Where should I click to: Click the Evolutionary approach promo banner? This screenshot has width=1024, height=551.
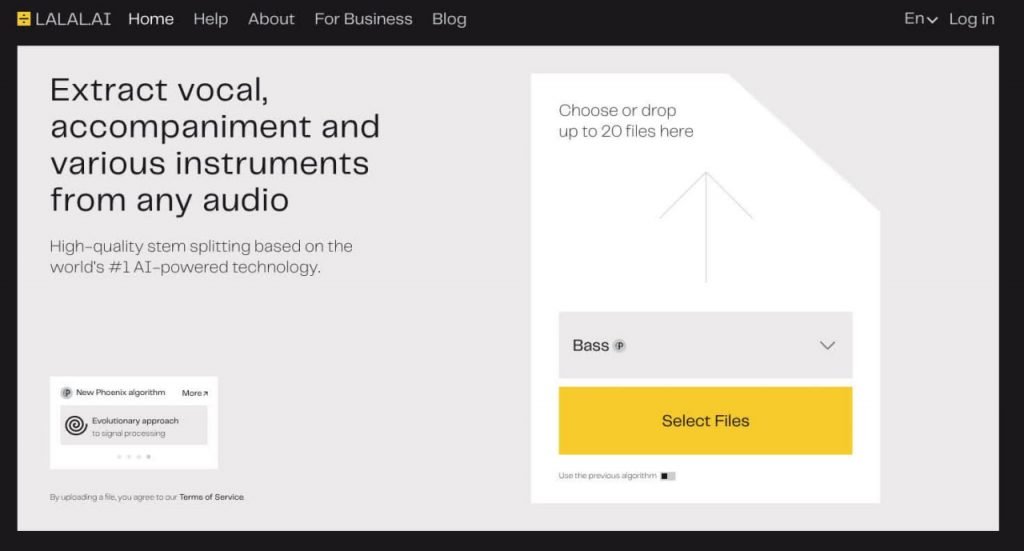[134, 426]
